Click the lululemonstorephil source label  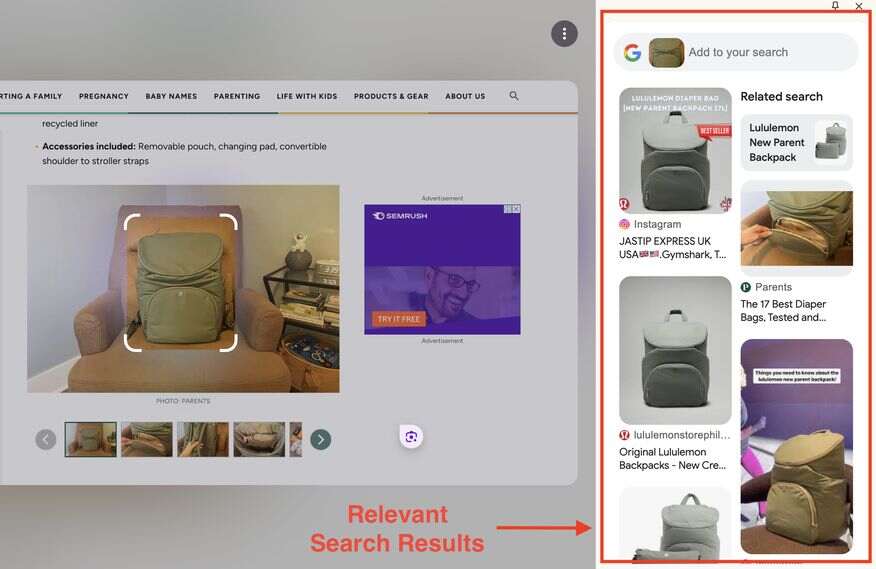pyautogui.click(x=682, y=435)
